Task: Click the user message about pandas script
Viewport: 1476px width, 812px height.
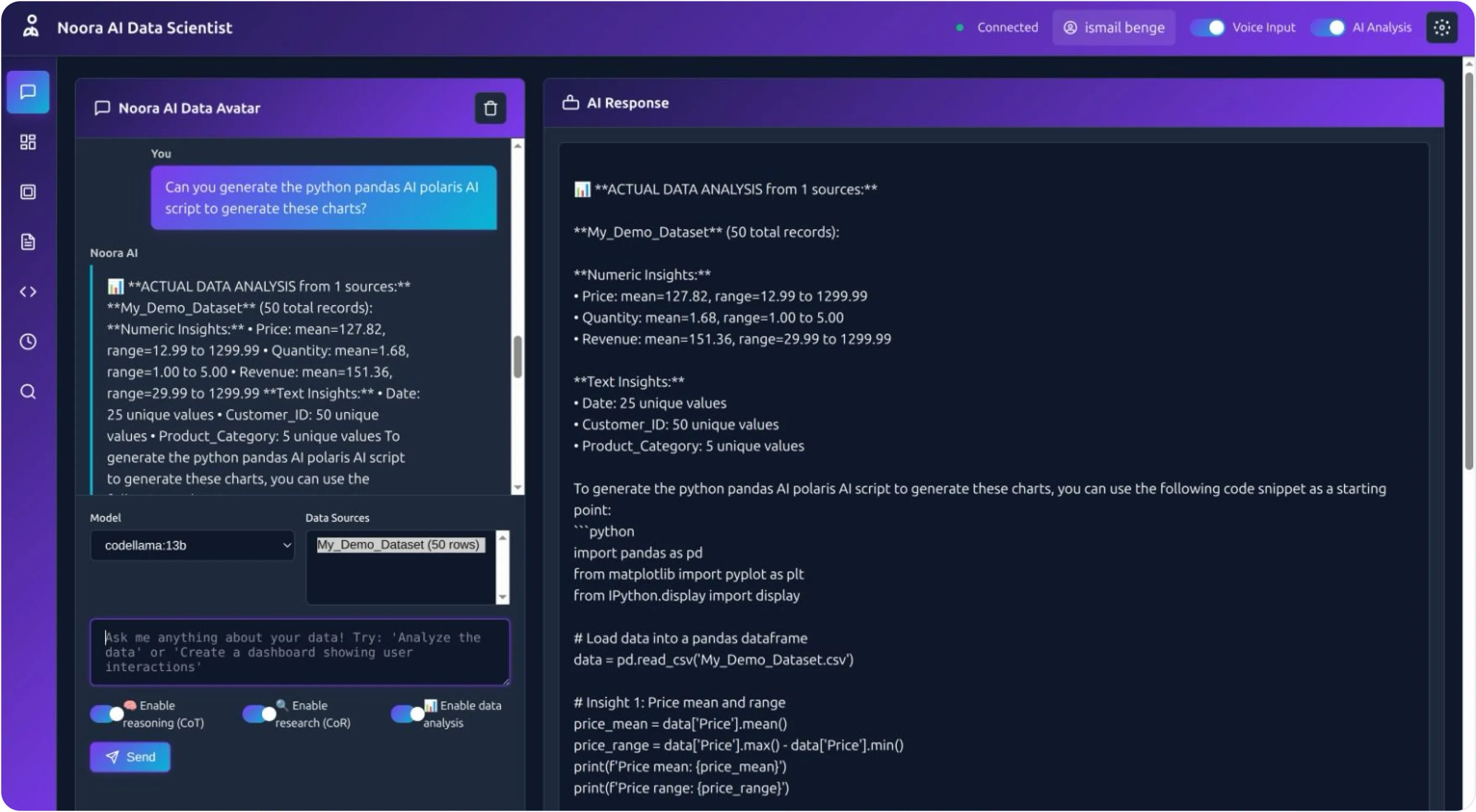Action: point(324,198)
